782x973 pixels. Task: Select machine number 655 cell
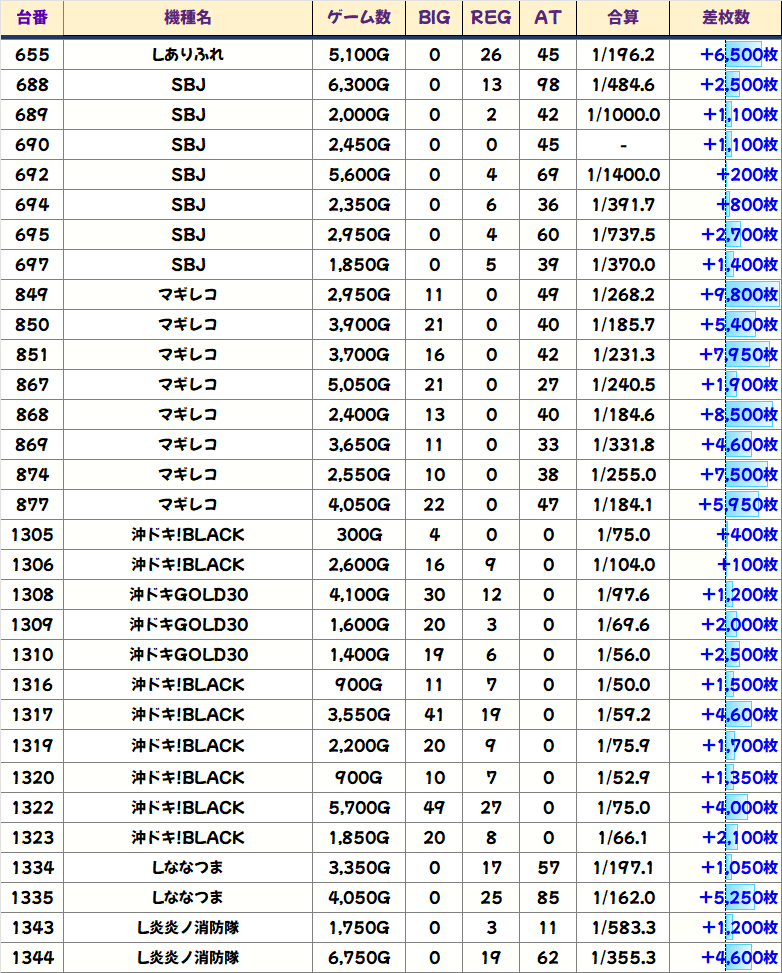pos(32,55)
